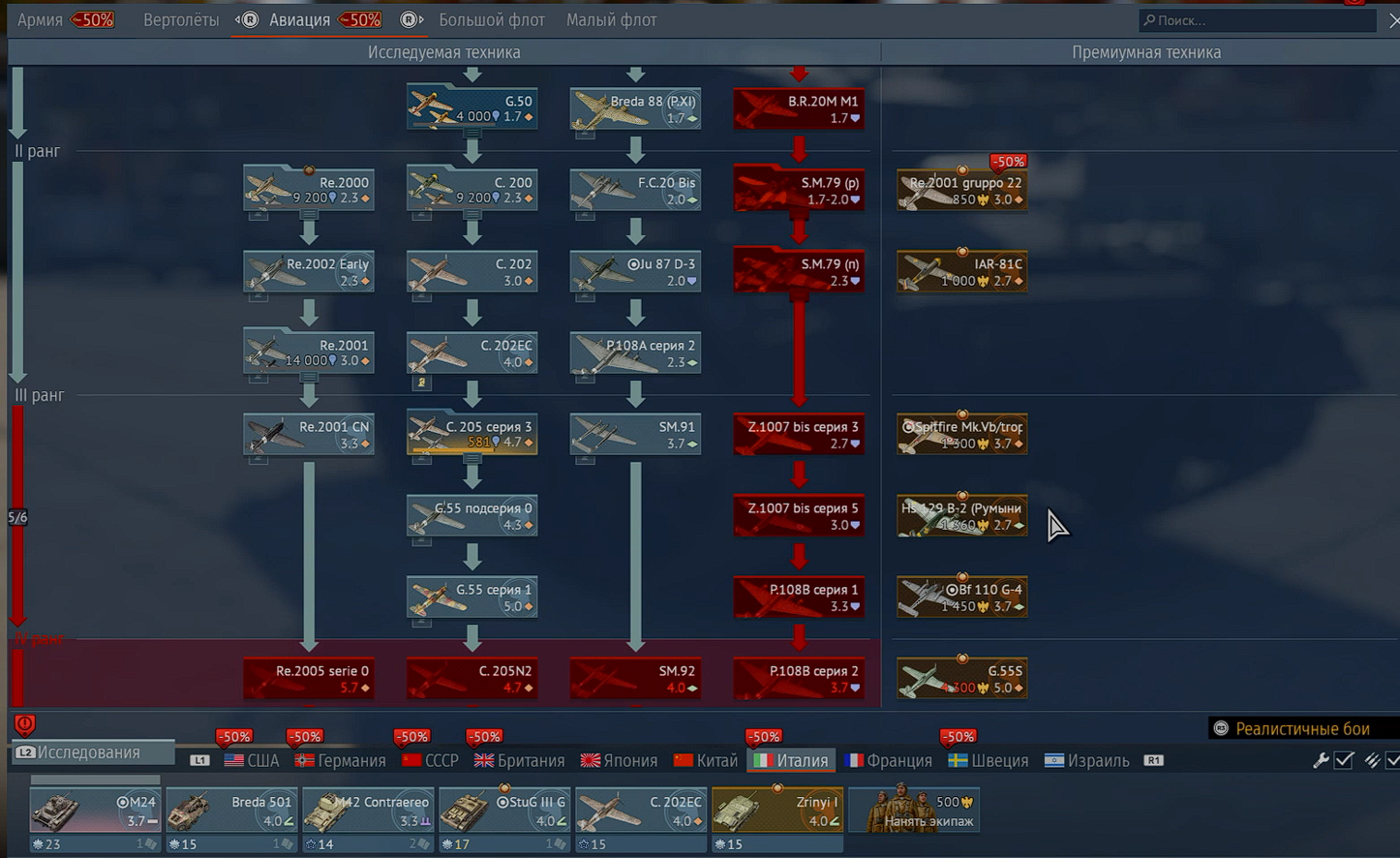
Task: Select the Re.2002 Early aircraft
Action: (309, 272)
